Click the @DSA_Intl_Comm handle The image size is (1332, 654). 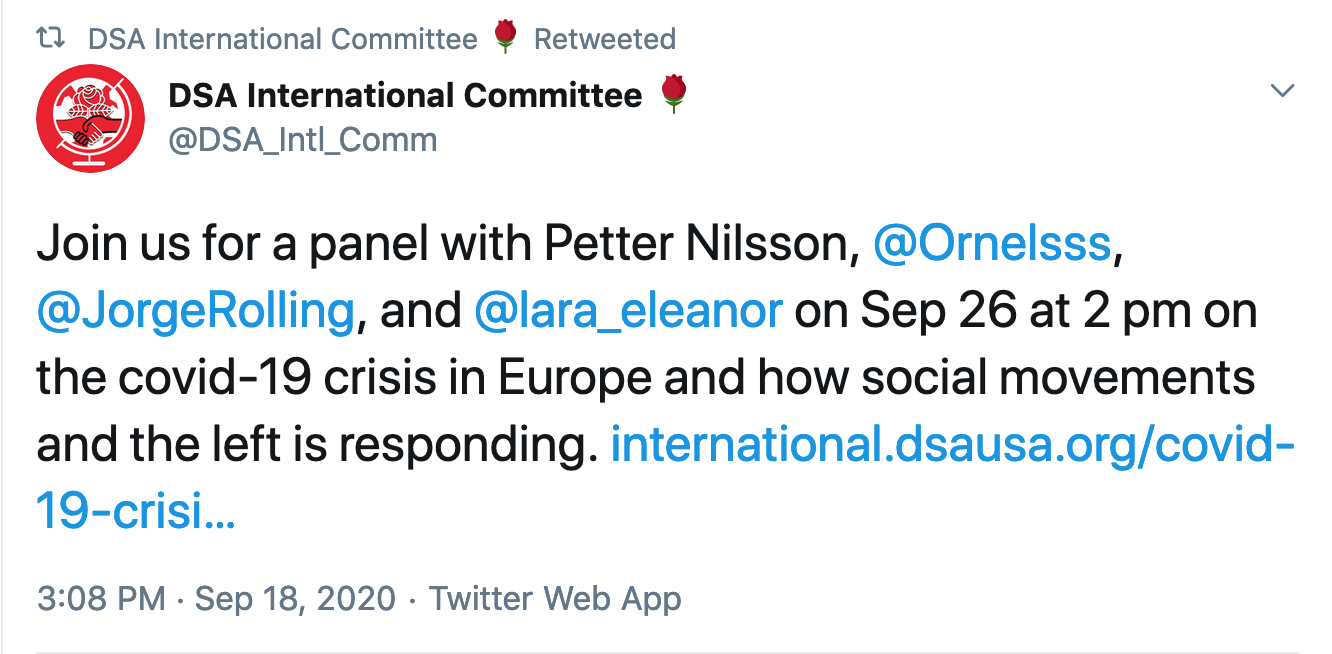303,139
